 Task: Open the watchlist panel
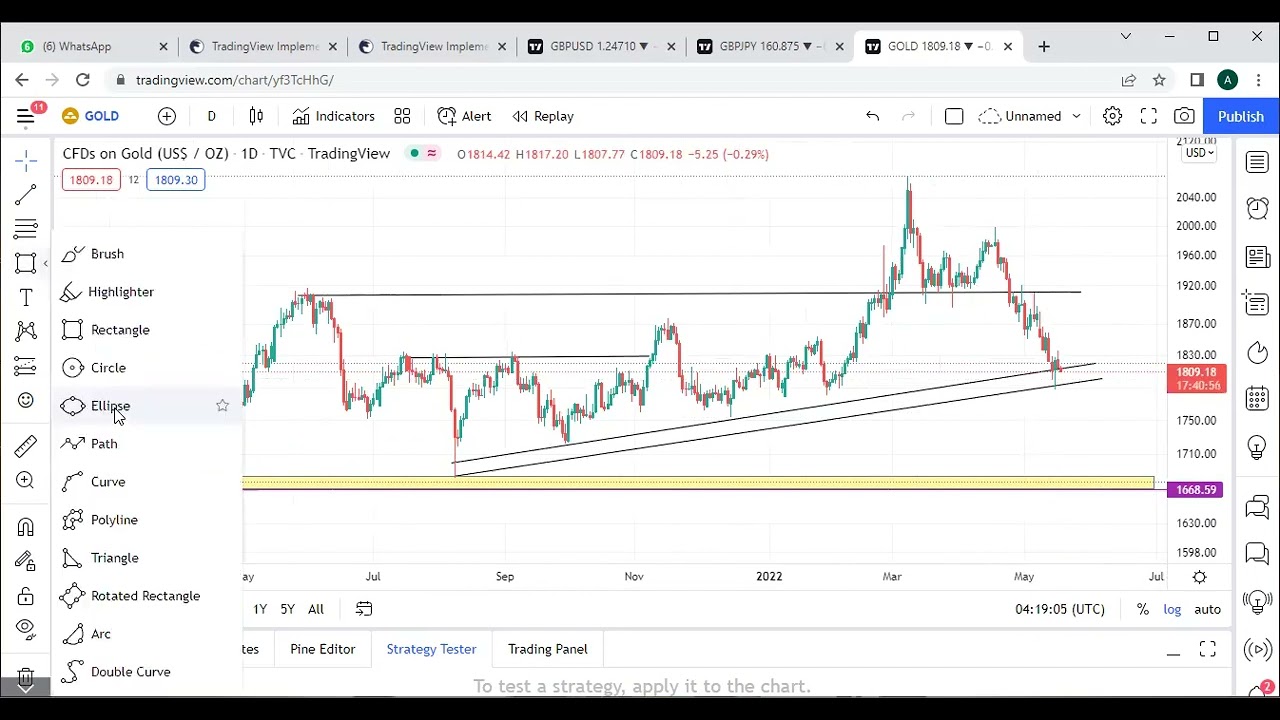coord(1257,162)
